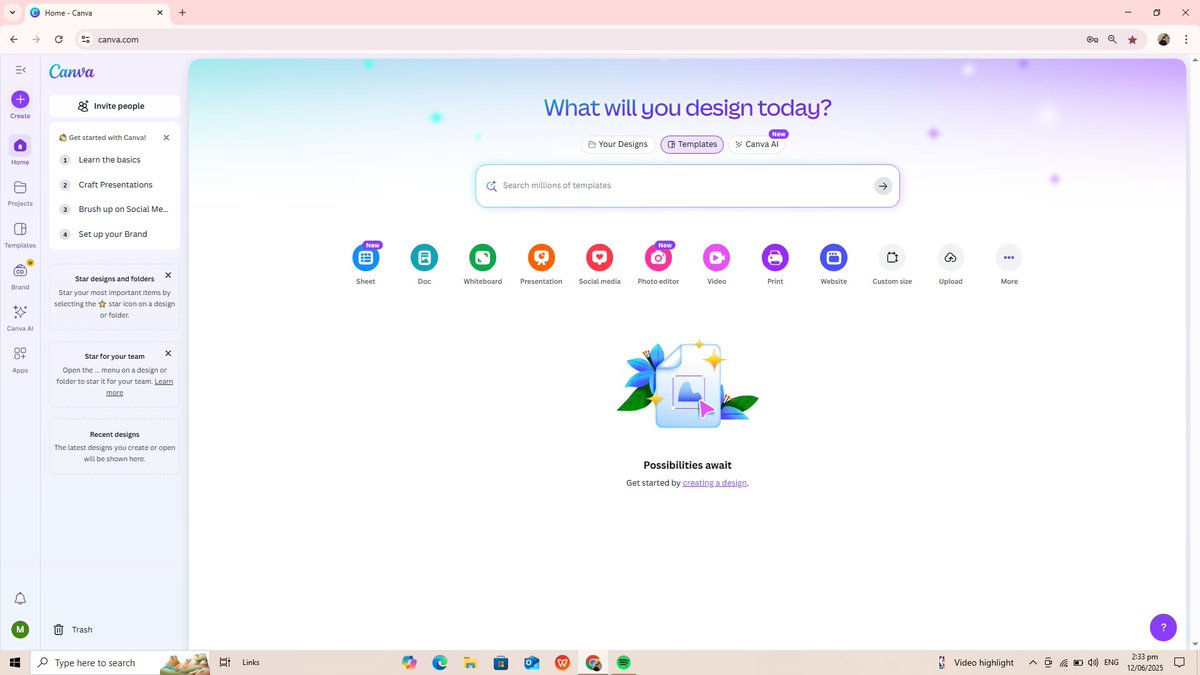Follow the 'creating a design' link

tap(714, 483)
